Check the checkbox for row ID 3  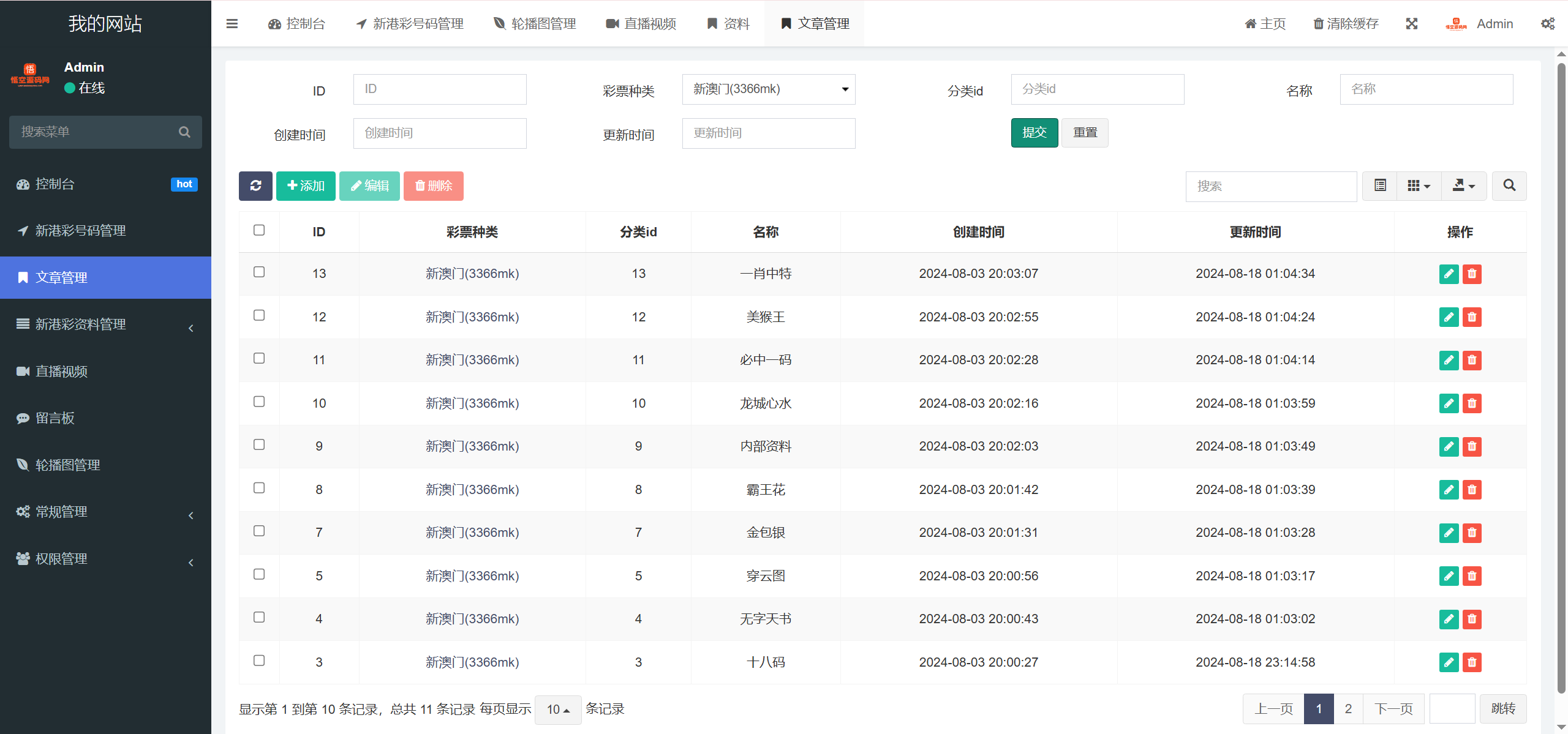[x=259, y=661]
